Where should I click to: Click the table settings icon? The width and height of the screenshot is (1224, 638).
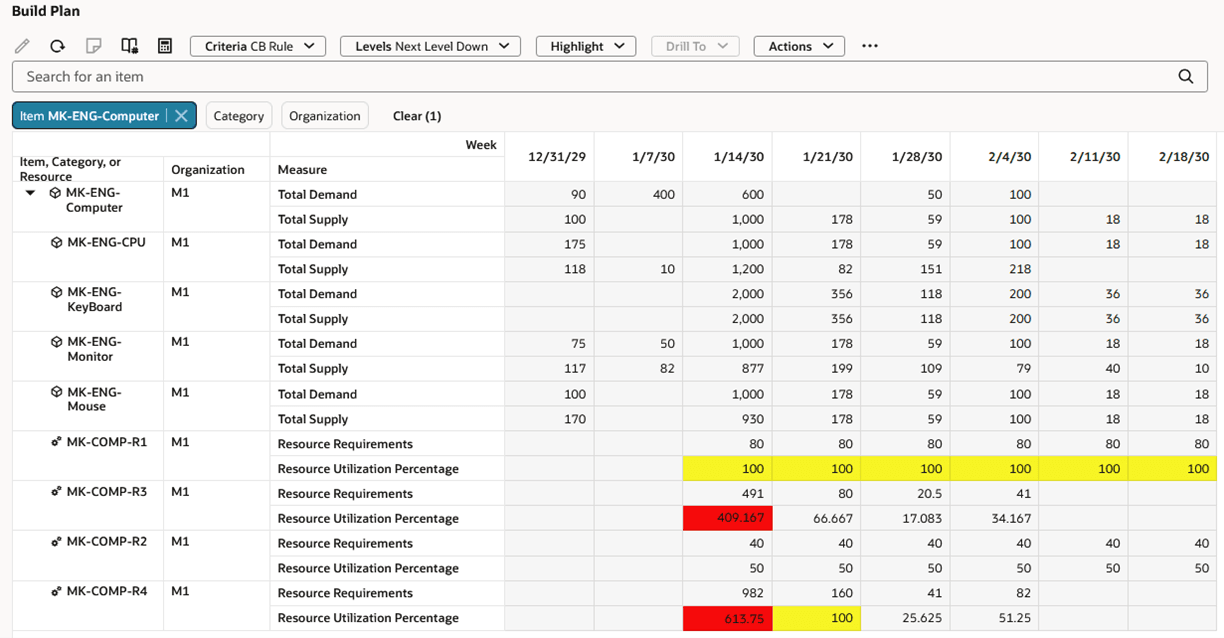[129, 46]
